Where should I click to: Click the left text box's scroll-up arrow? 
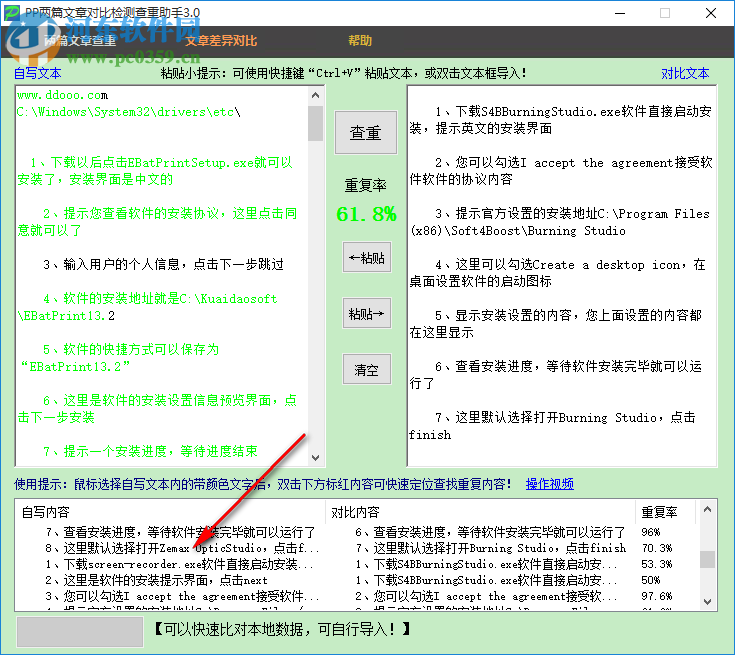click(x=315, y=96)
